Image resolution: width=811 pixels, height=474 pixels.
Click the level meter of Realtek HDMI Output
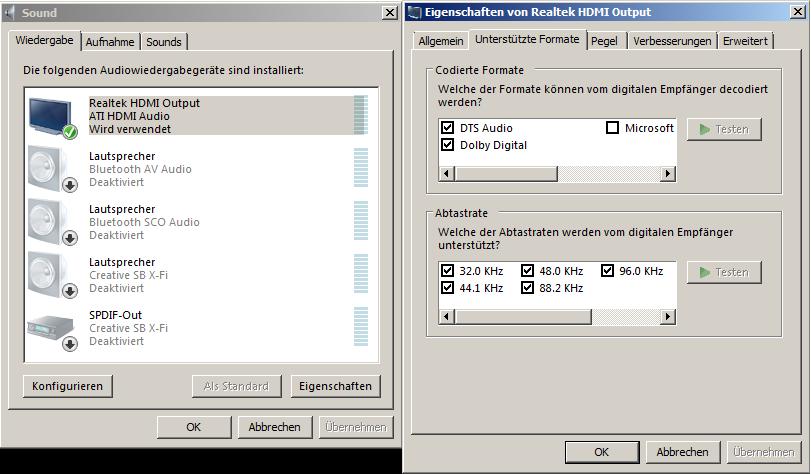point(361,115)
